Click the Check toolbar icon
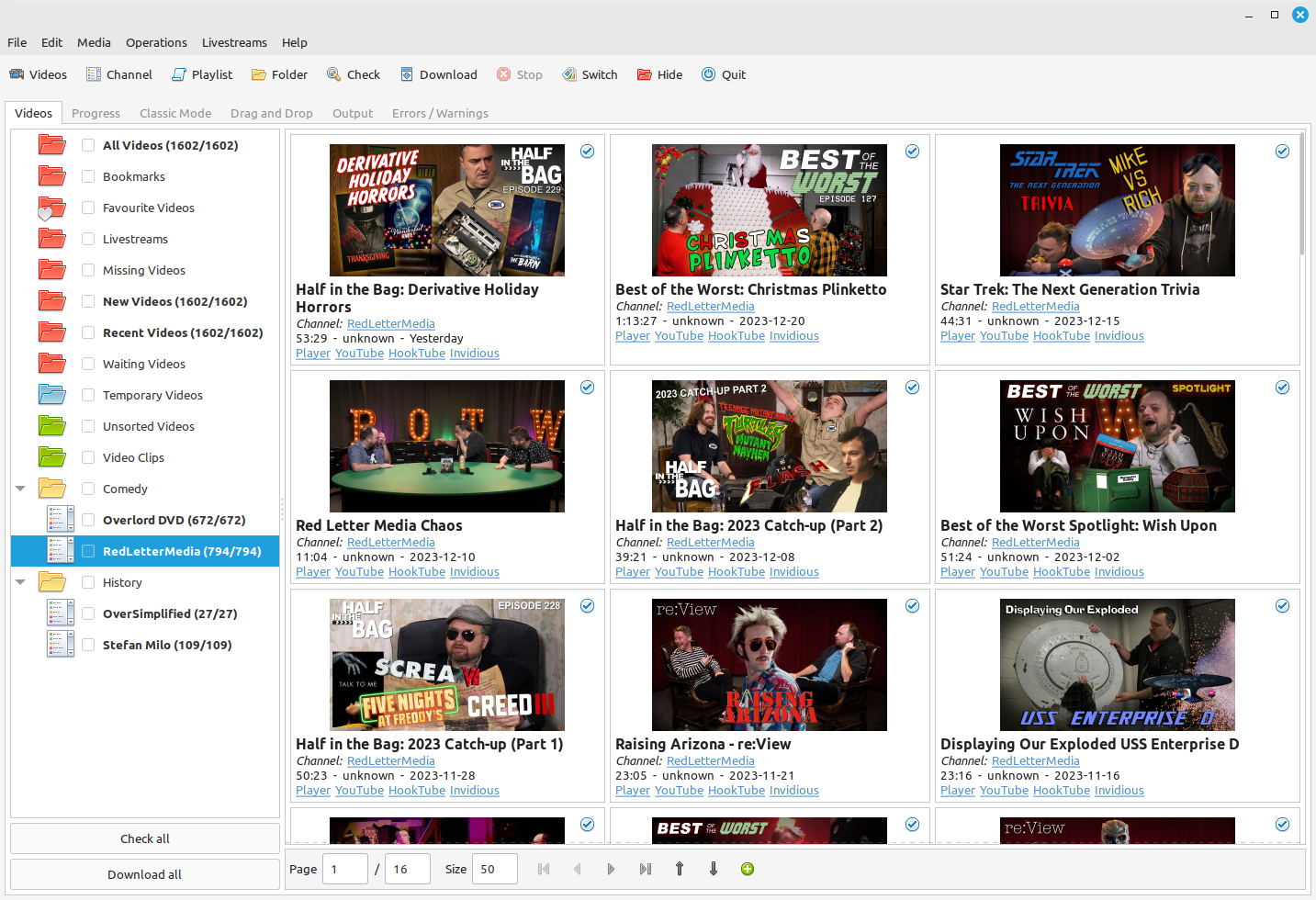The height and width of the screenshot is (900, 1316). click(353, 74)
